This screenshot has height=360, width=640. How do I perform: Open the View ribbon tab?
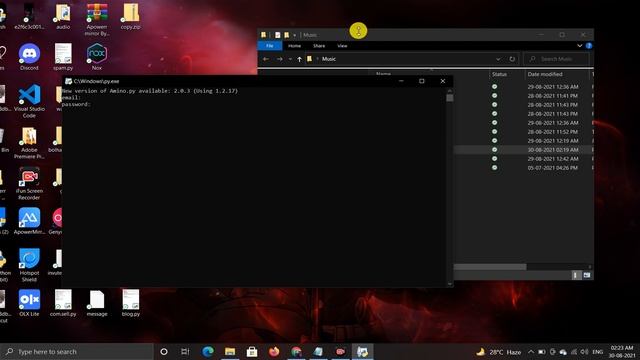[x=342, y=46]
